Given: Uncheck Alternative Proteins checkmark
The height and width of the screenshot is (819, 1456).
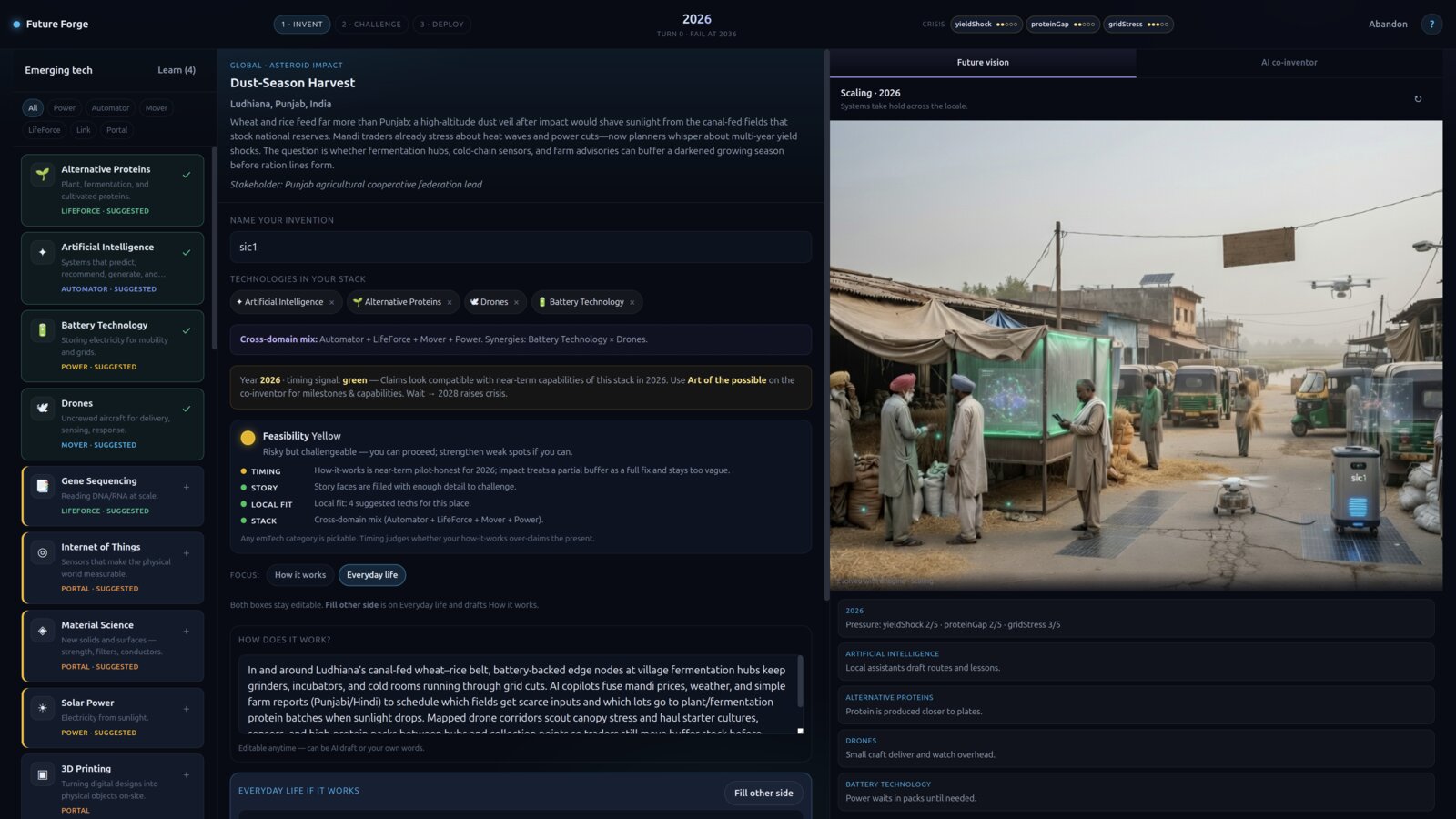Looking at the screenshot, I should (x=187, y=175).
